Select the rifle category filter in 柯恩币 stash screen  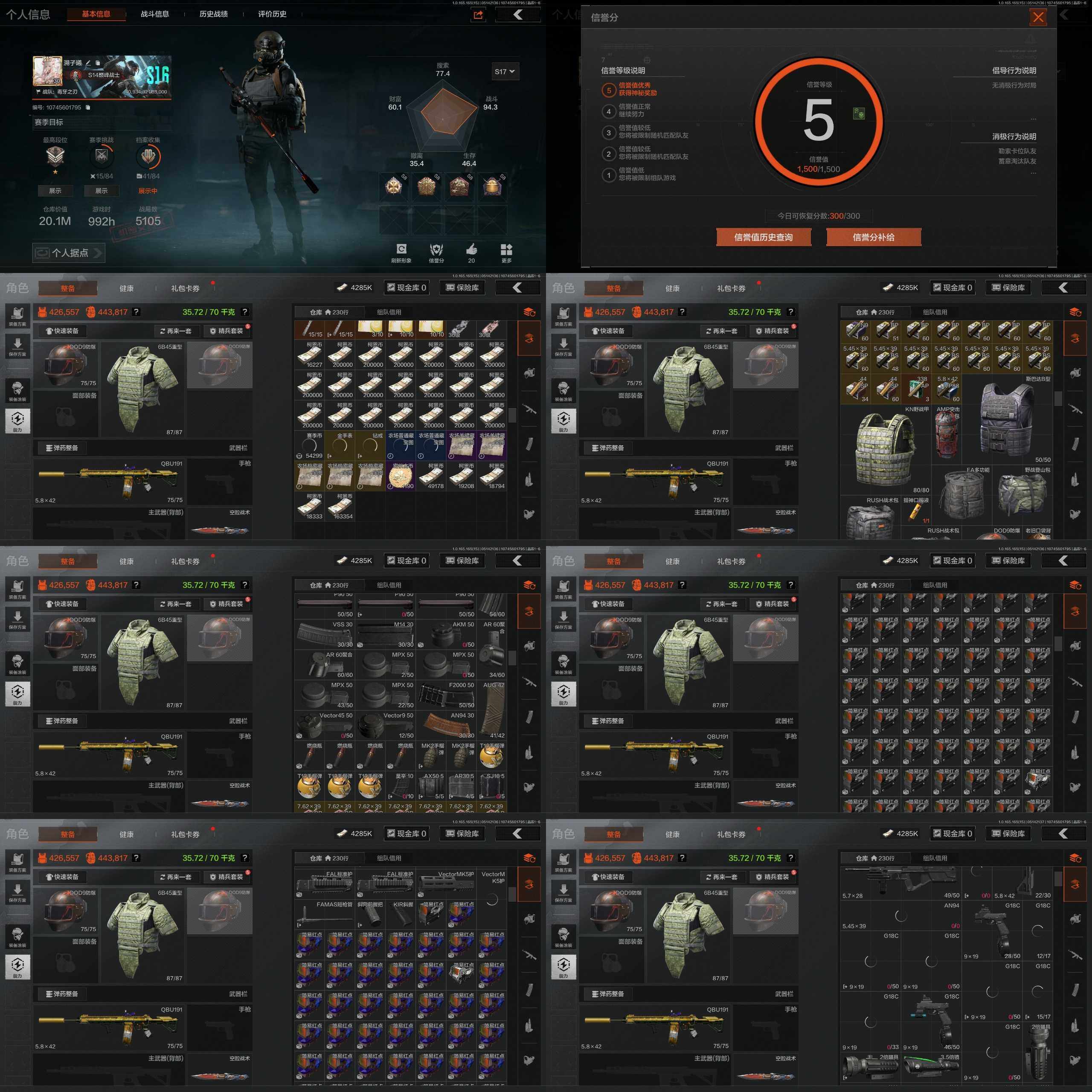pyautogui.click(x=529, y=409)
